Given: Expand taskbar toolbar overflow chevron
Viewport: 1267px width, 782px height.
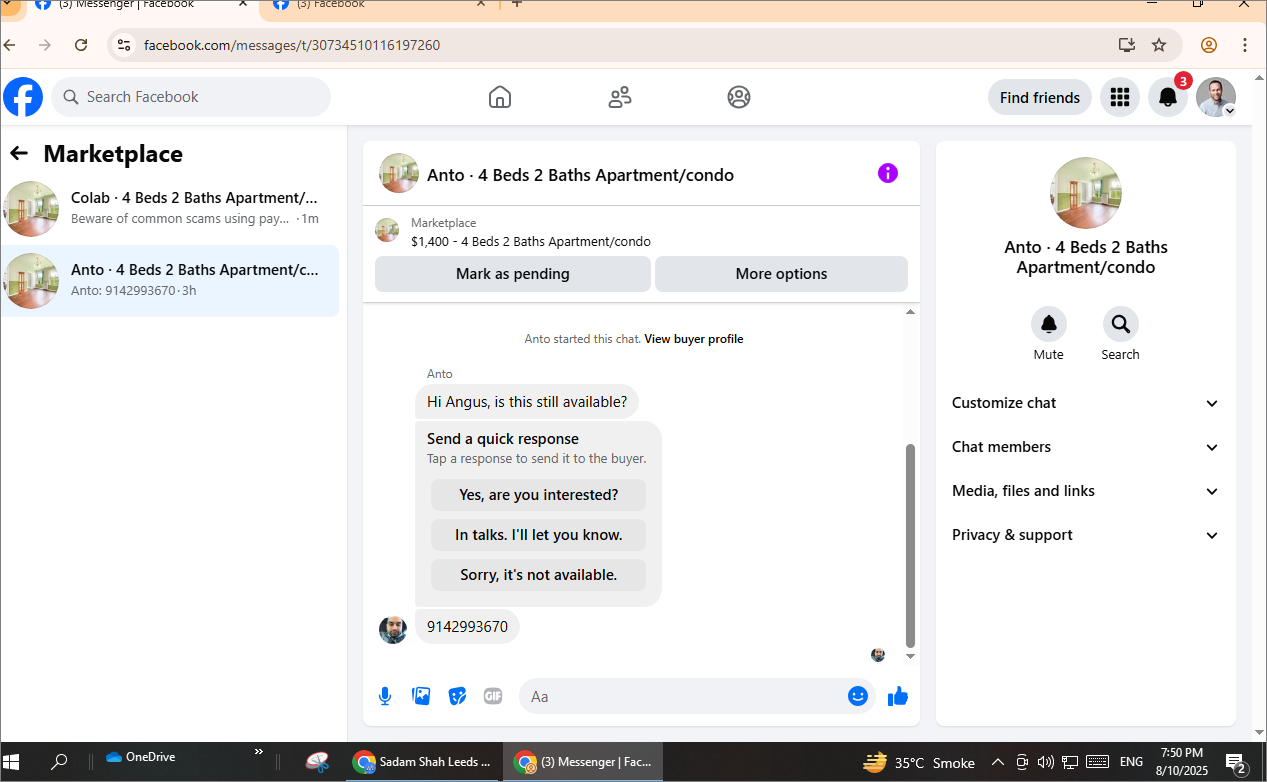Looking at the screenshot, I should pos(259,752).
